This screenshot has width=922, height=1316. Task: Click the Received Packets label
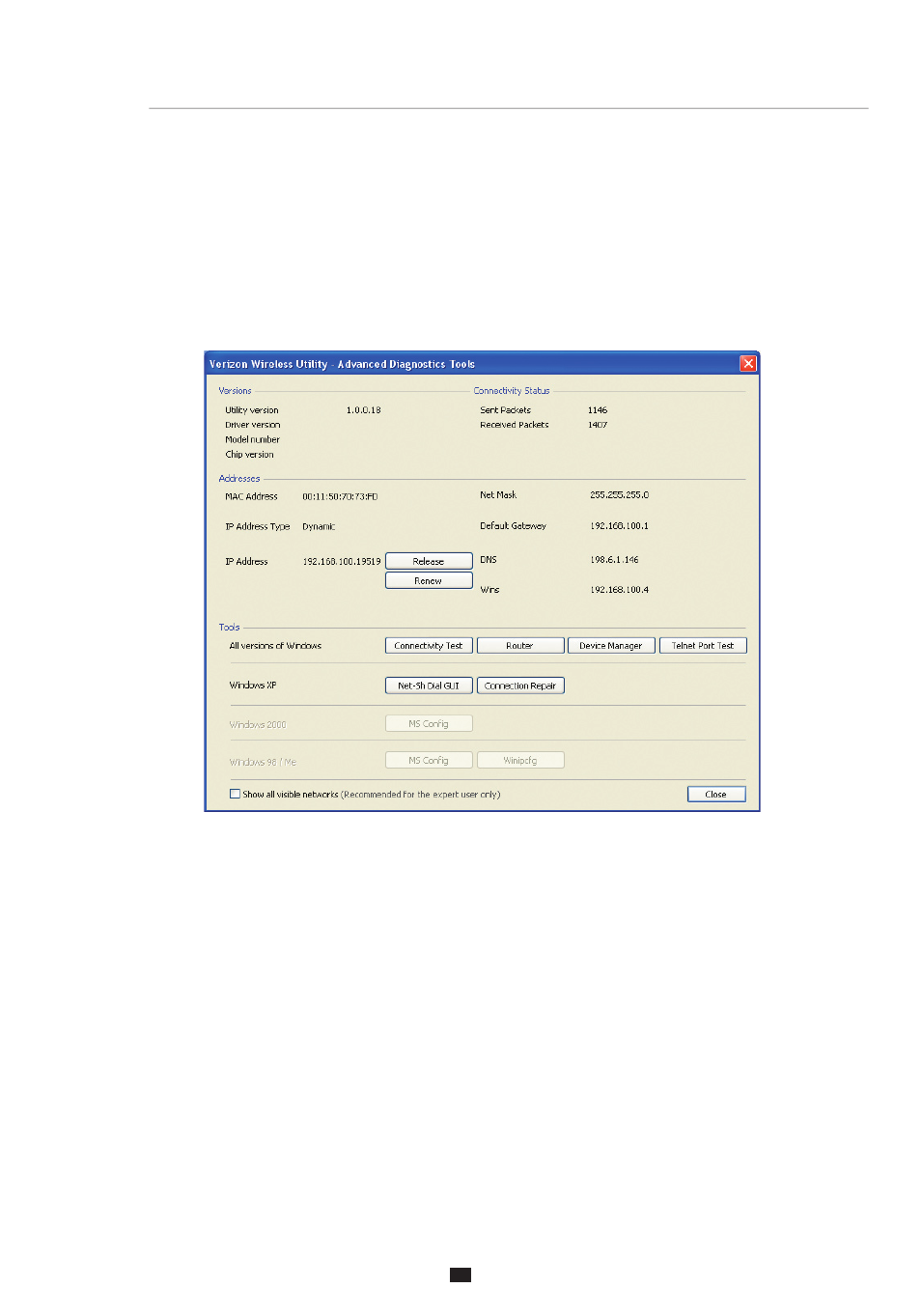point(515,425)
